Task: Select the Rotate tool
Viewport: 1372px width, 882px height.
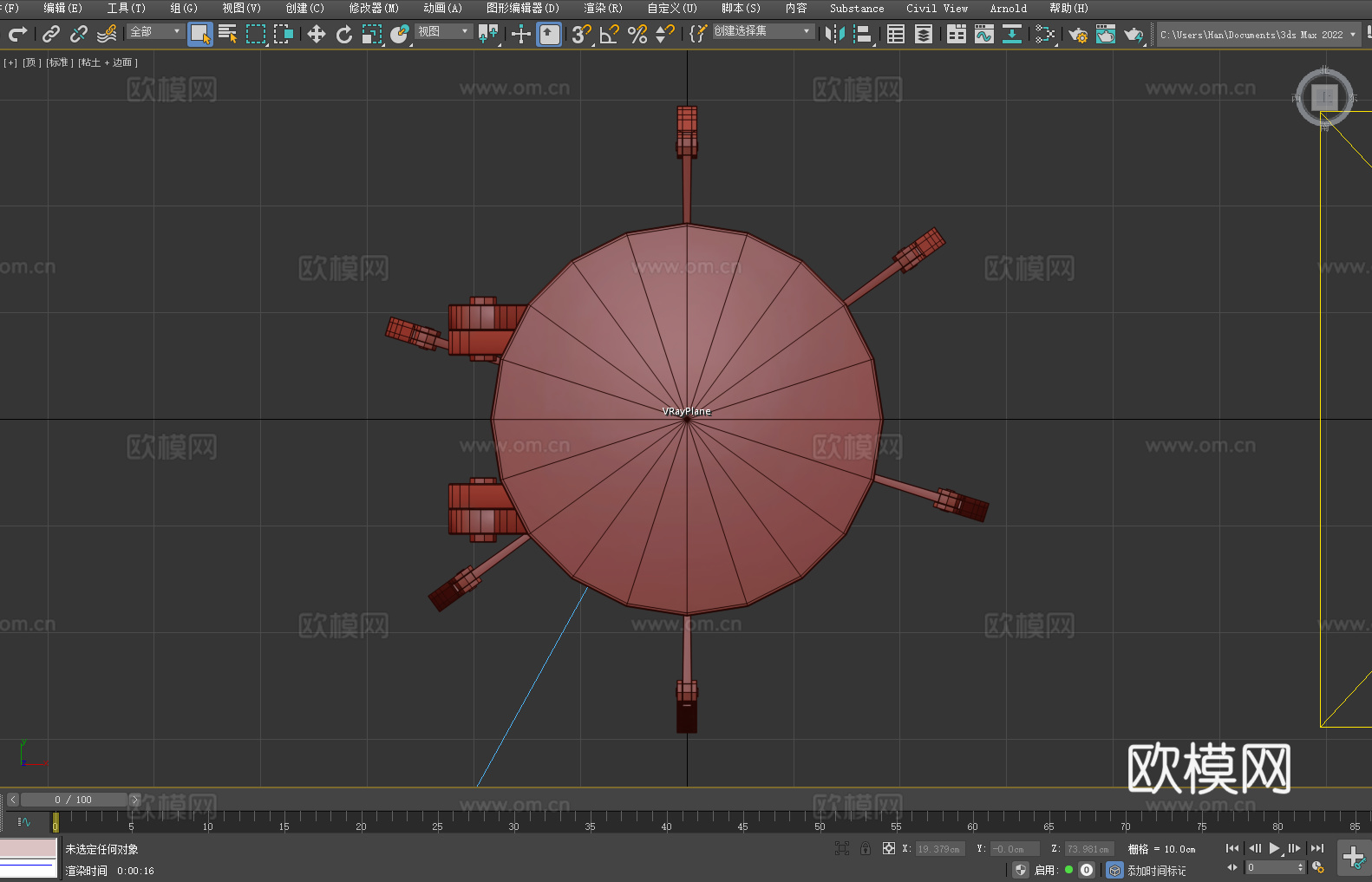Action: pos(344,34)
